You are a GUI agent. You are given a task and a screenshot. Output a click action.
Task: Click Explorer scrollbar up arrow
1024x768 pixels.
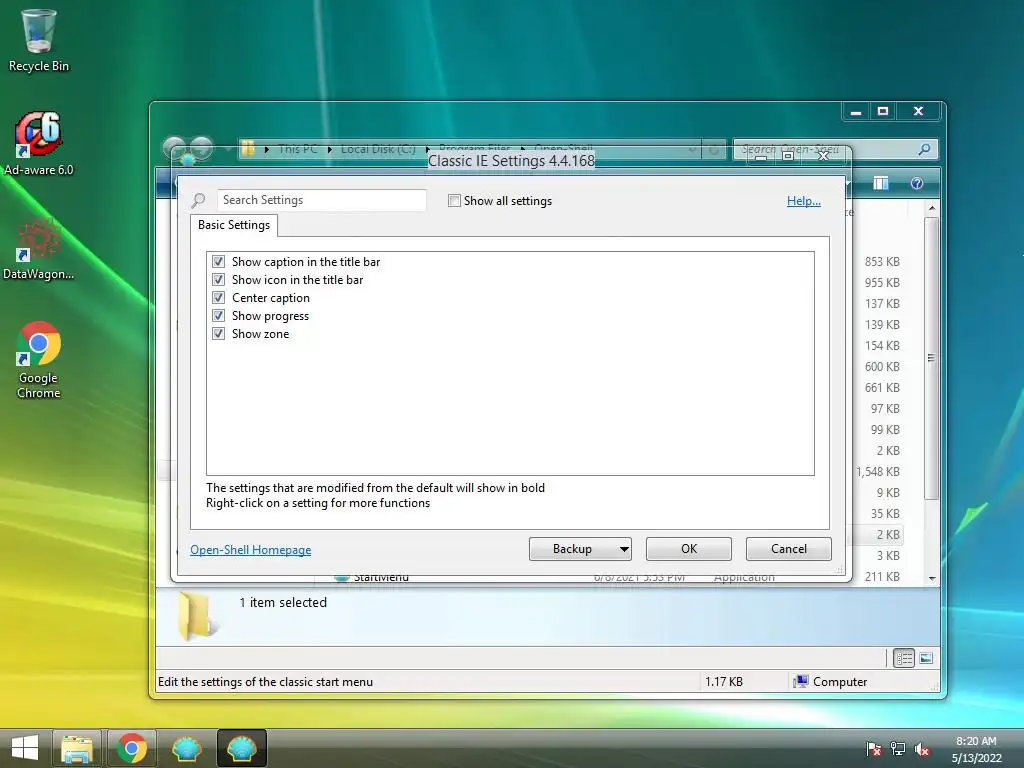pyautogui.click(x=932, y=208)
